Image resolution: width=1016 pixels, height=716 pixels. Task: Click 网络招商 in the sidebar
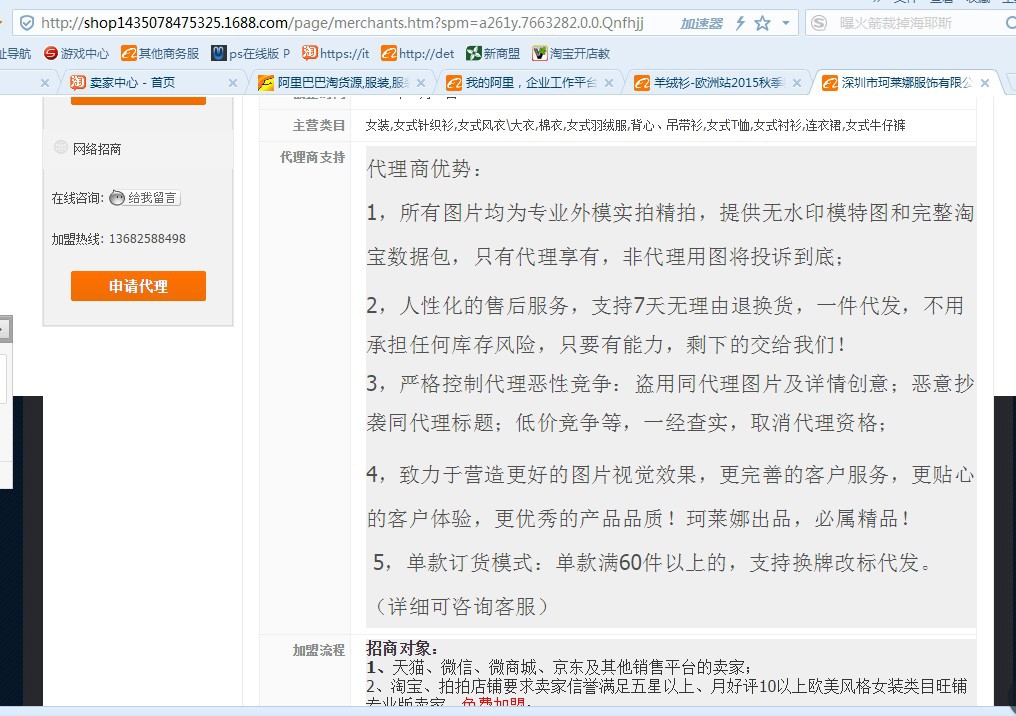97,149
